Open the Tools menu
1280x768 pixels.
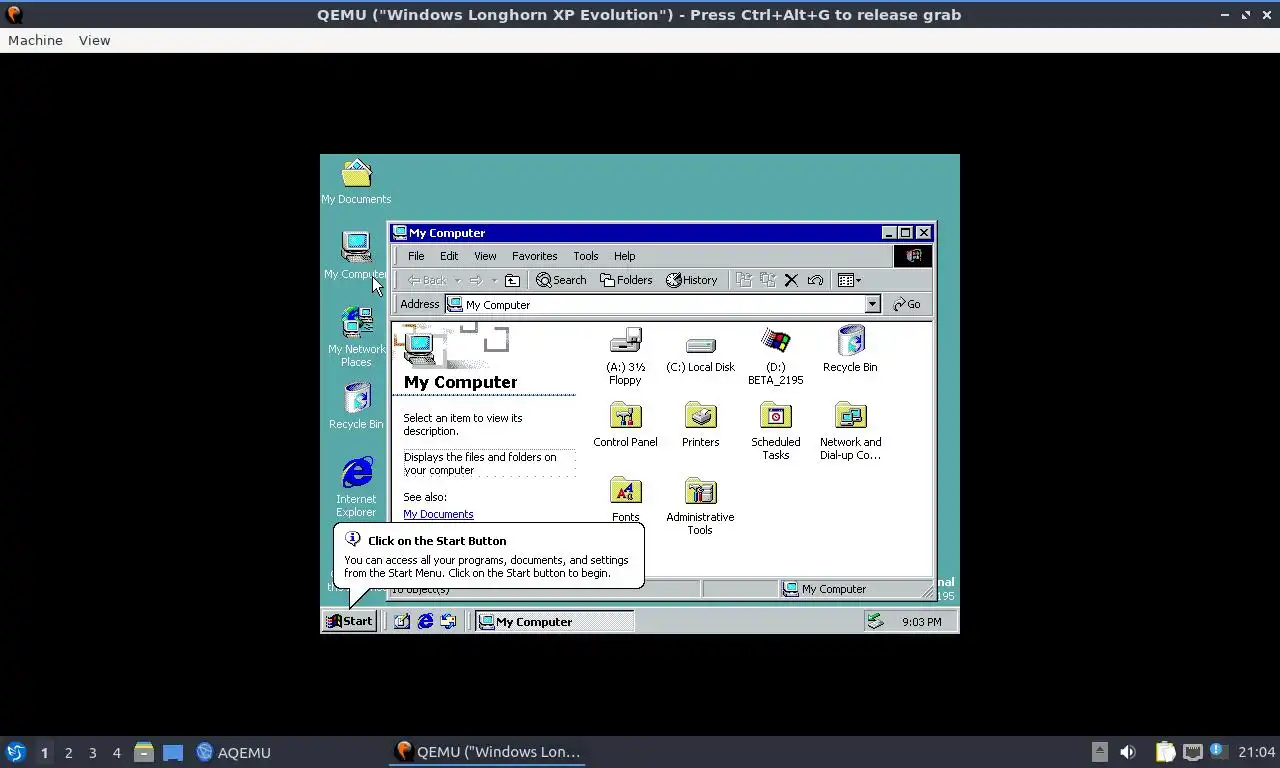point(586,256)
